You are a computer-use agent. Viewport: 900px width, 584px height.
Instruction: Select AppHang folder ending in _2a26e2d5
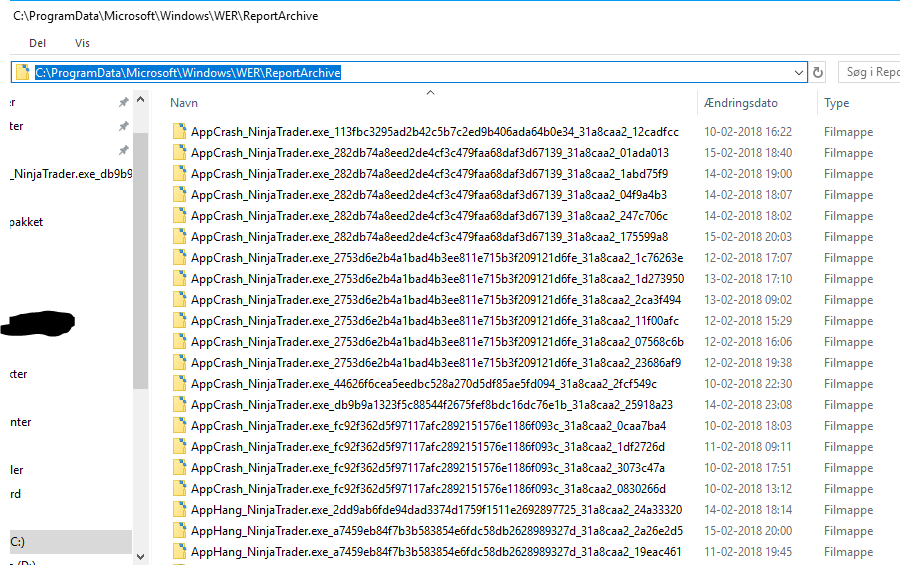(x=437, y=531)
